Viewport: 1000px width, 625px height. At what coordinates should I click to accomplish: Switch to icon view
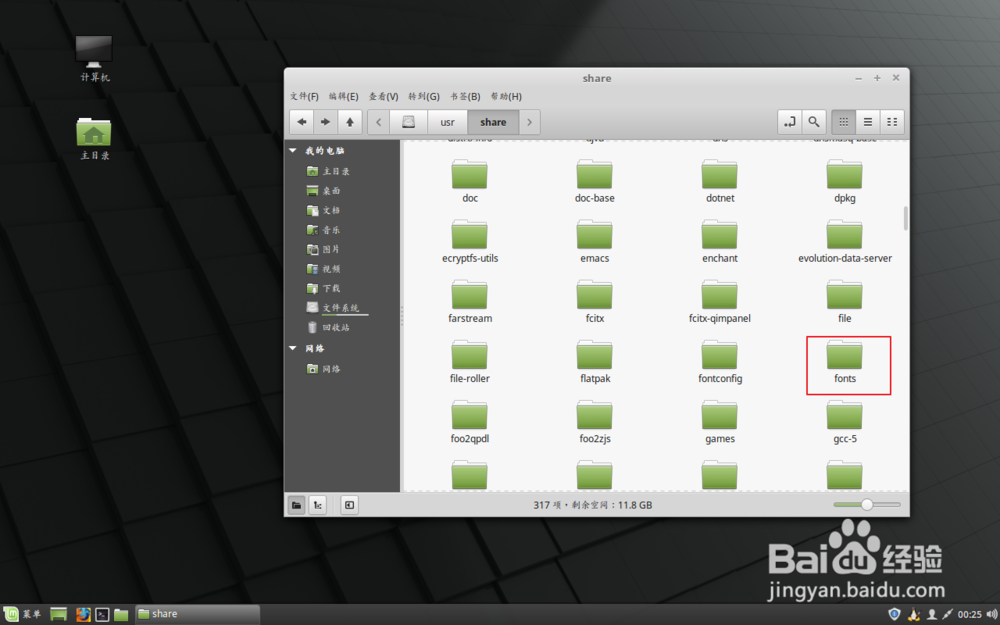(844, 122)
